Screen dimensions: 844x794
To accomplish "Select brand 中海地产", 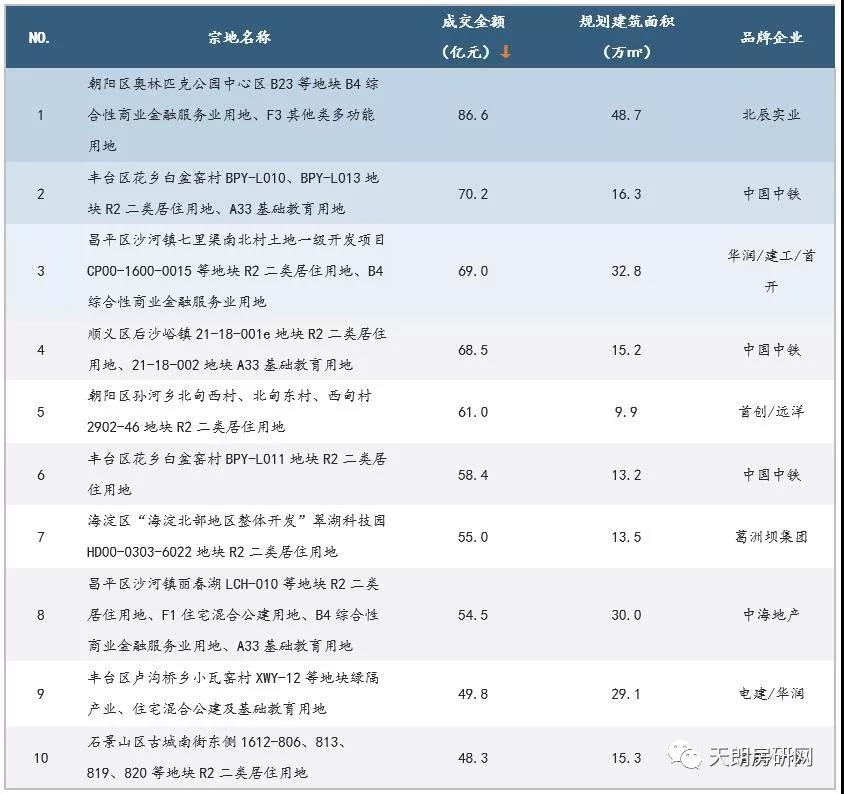I will (x=771, y=615).
